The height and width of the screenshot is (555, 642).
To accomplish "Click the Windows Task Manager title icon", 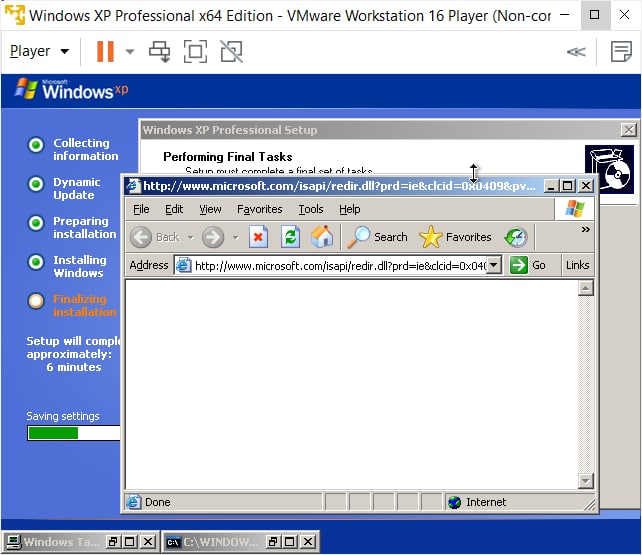I will (14, 542).
